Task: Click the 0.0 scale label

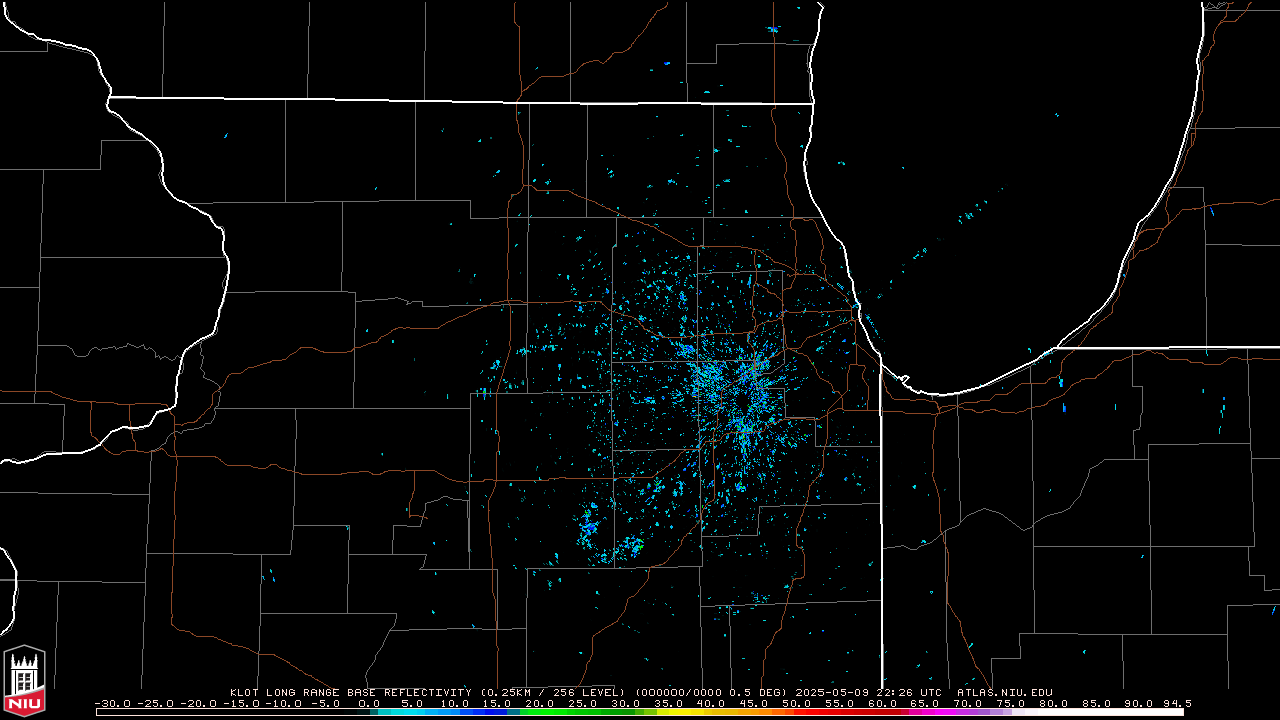Action: click(x=368, y=703)
